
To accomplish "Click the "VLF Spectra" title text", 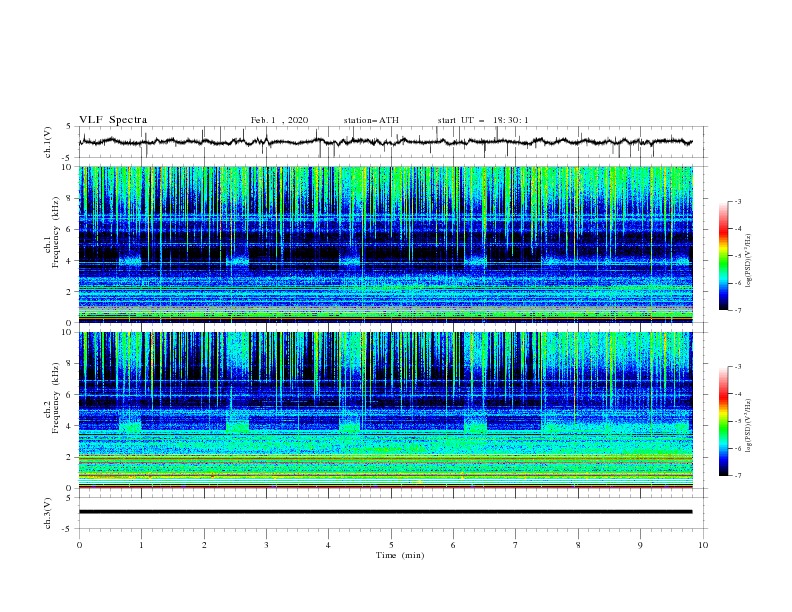I will [x=113, y=120].
